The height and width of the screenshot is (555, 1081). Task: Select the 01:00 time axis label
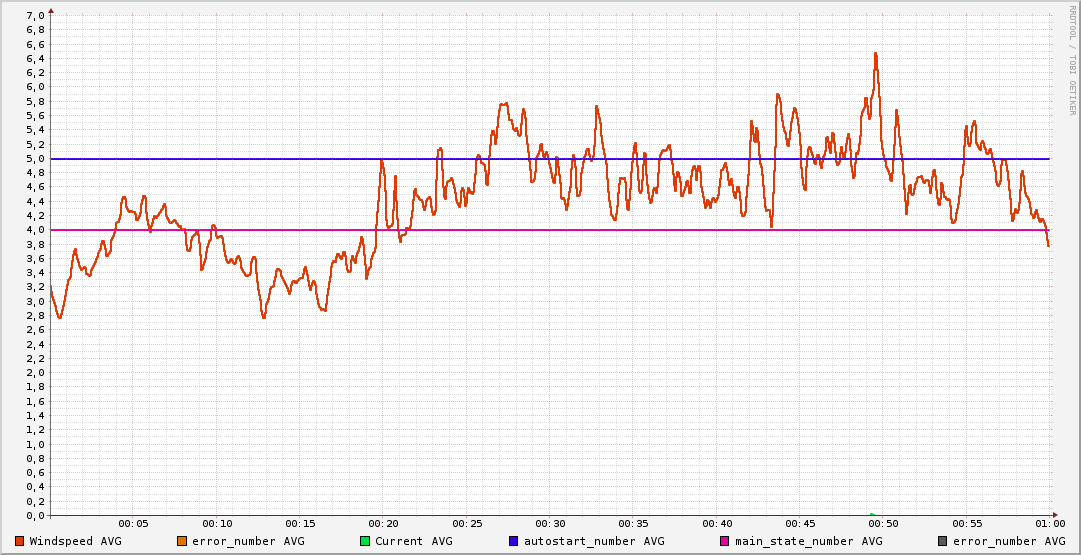click(x=1049, y=523)
